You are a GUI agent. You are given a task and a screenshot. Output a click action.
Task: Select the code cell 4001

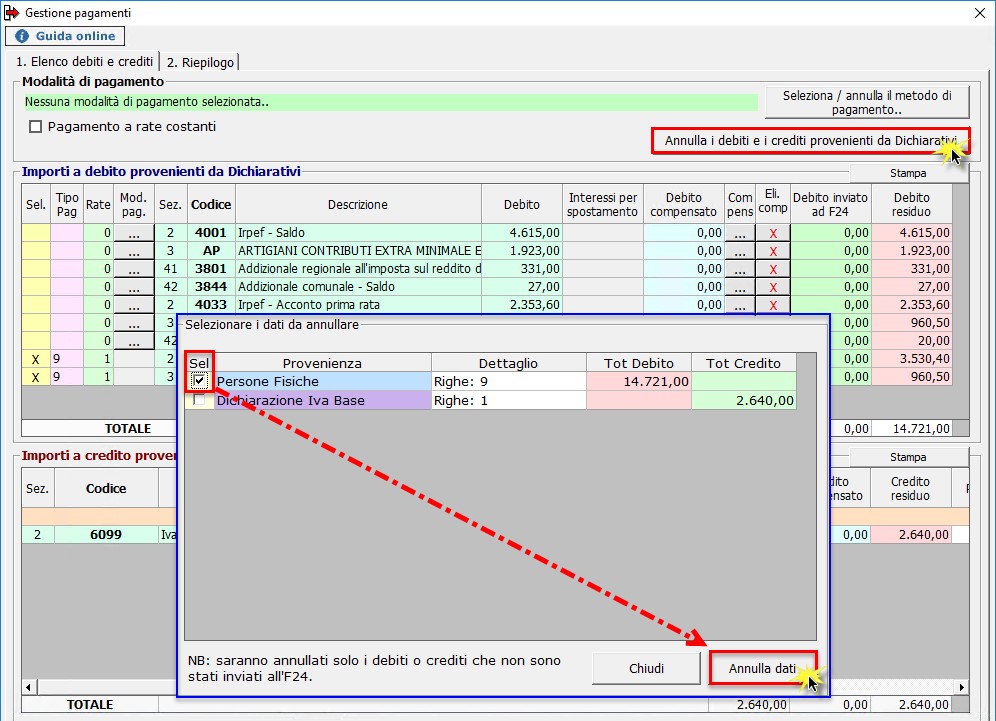(x=211, y=233)
